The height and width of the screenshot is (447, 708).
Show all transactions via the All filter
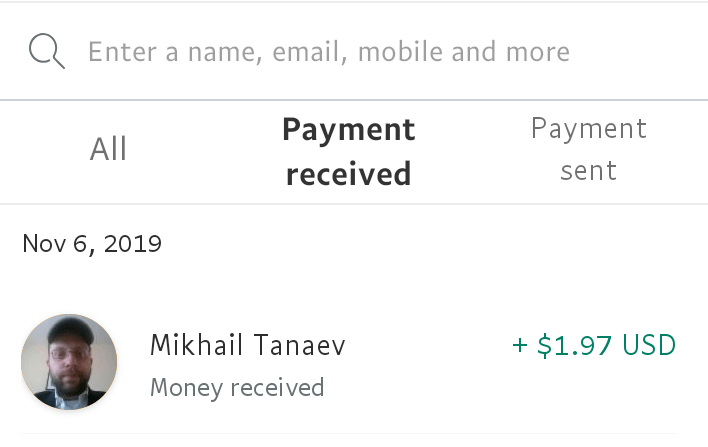109,150
